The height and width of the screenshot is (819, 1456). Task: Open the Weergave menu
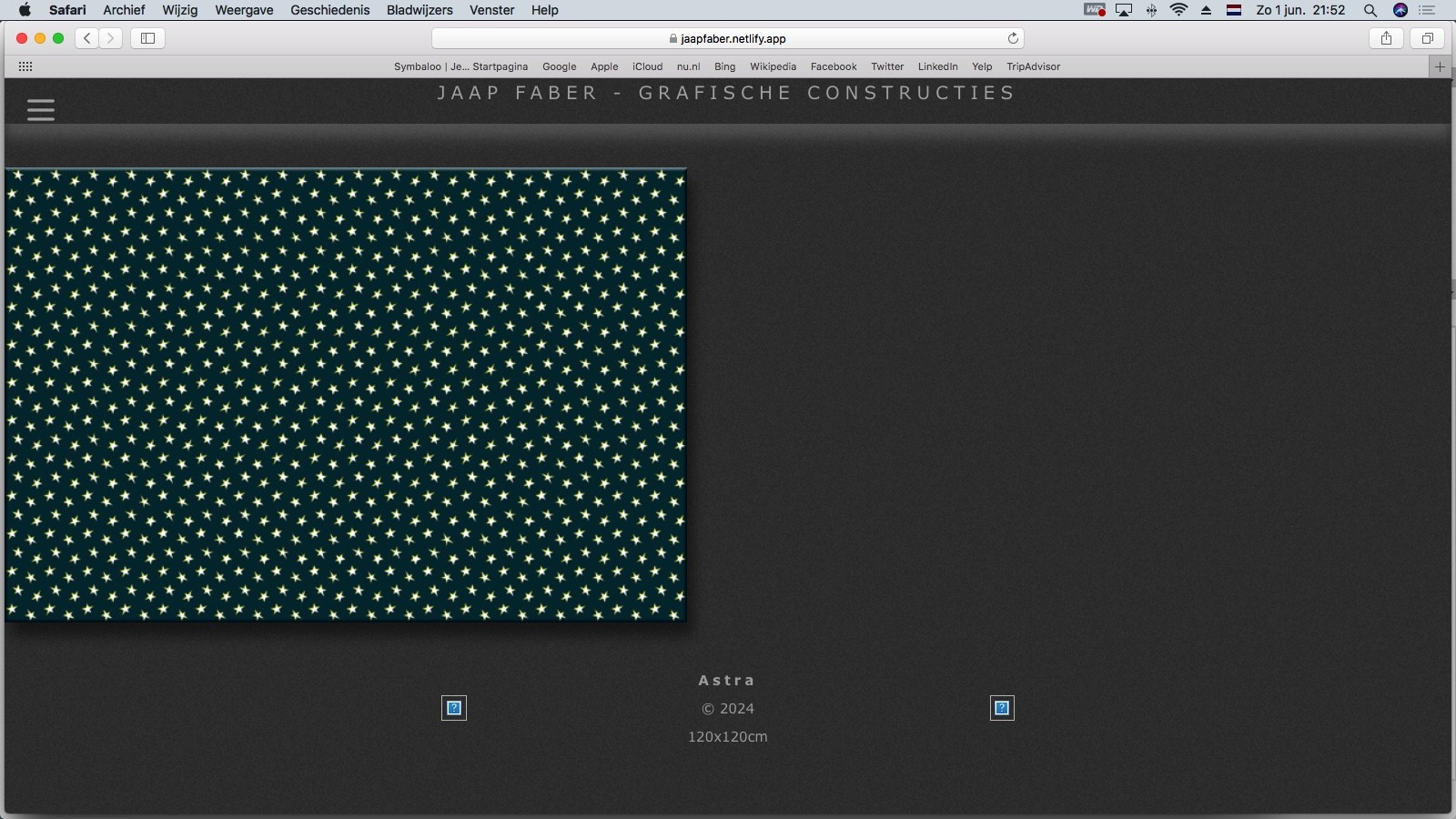click(244, 10)
